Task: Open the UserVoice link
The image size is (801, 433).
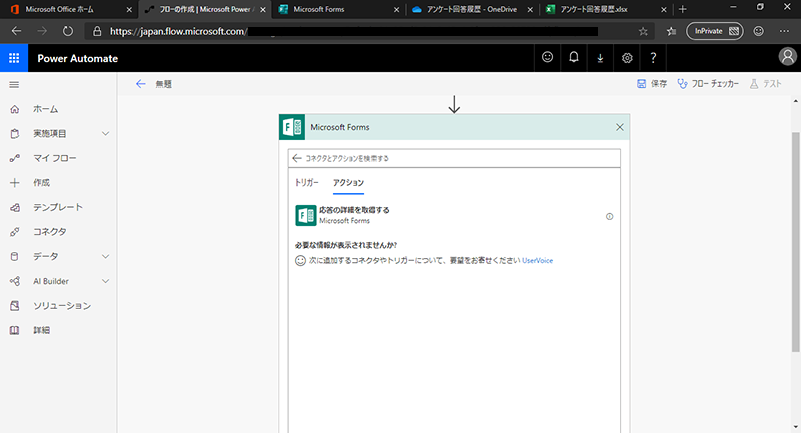Action: [537, 260]
